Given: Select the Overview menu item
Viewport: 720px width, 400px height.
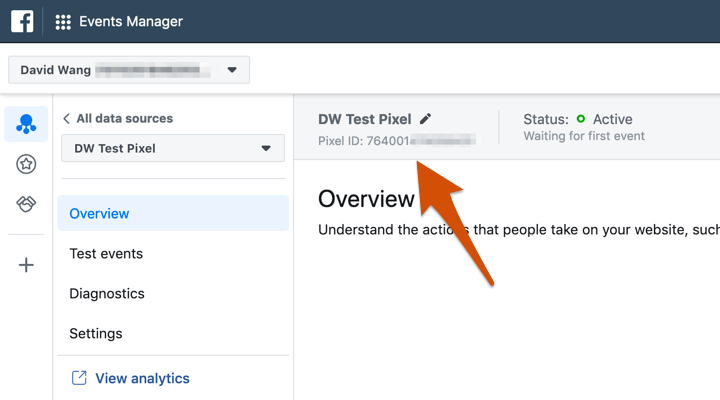Looking at the screenshot, I should coord(99,213).
